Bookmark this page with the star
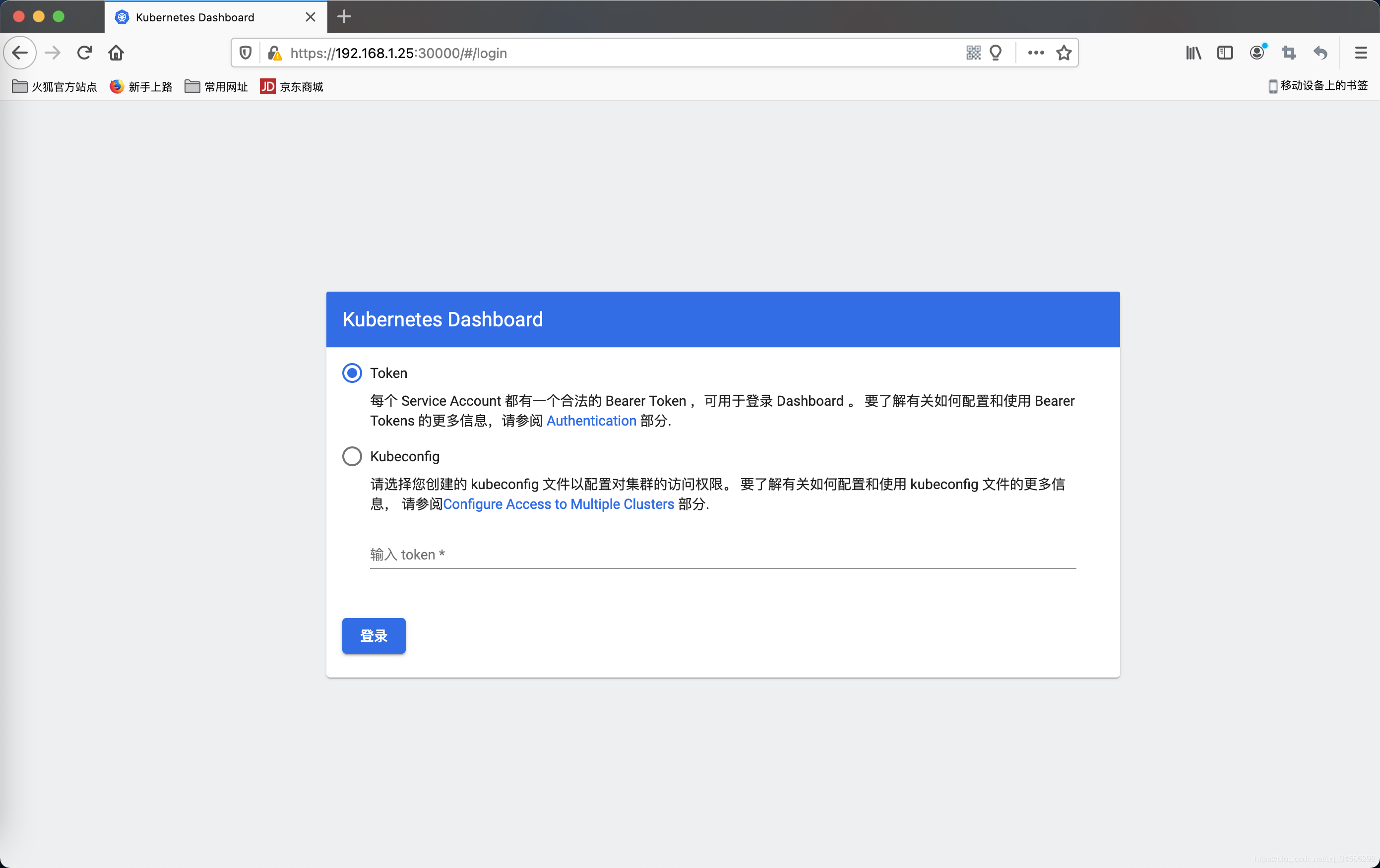The width and height of the screenshot is (1380, 868). click(1064, 53)
